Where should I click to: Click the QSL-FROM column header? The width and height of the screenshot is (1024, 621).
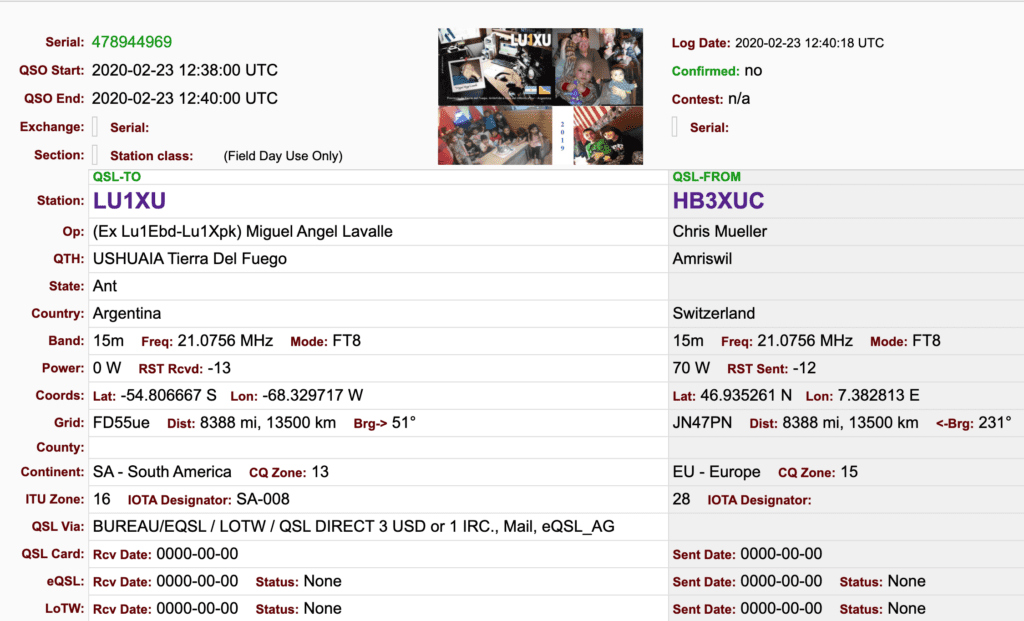tap(707, 176)
